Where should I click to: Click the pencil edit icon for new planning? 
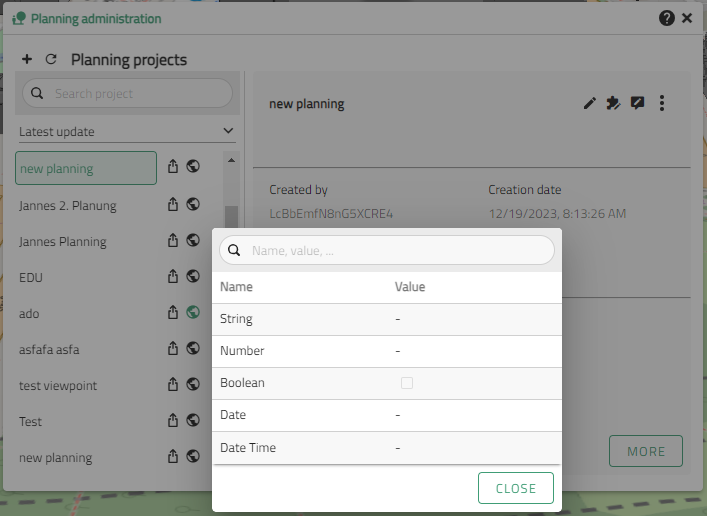tap(590, 103)
